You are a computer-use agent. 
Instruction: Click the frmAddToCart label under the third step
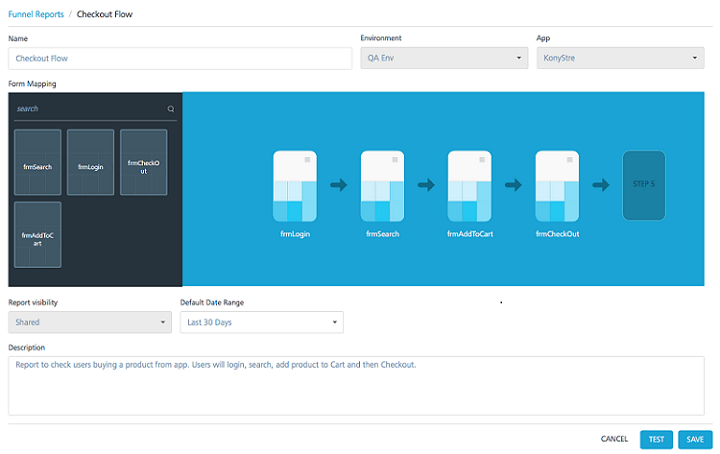click(470, 234)
